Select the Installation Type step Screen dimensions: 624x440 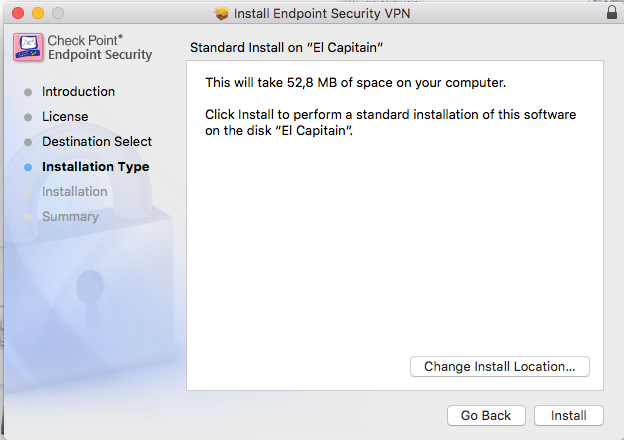click(96, 167)
